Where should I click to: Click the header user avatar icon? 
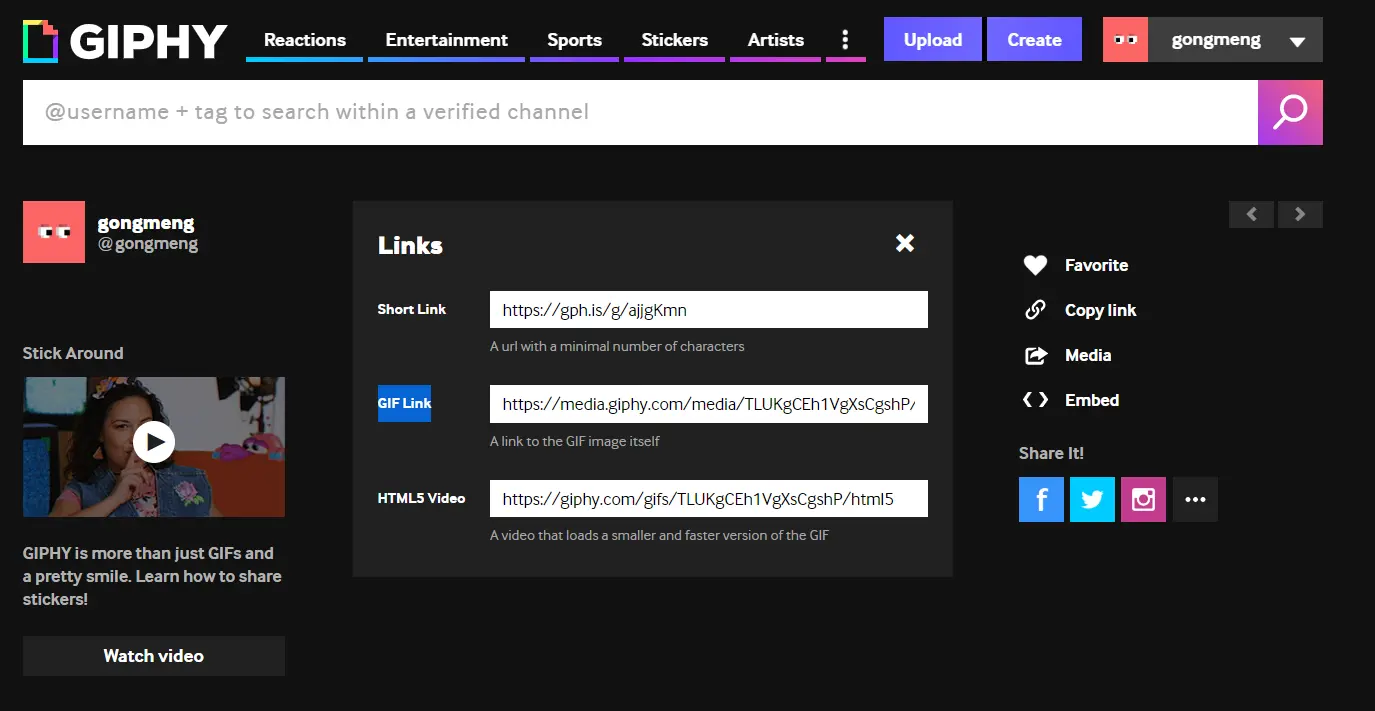pos(1125,39)
